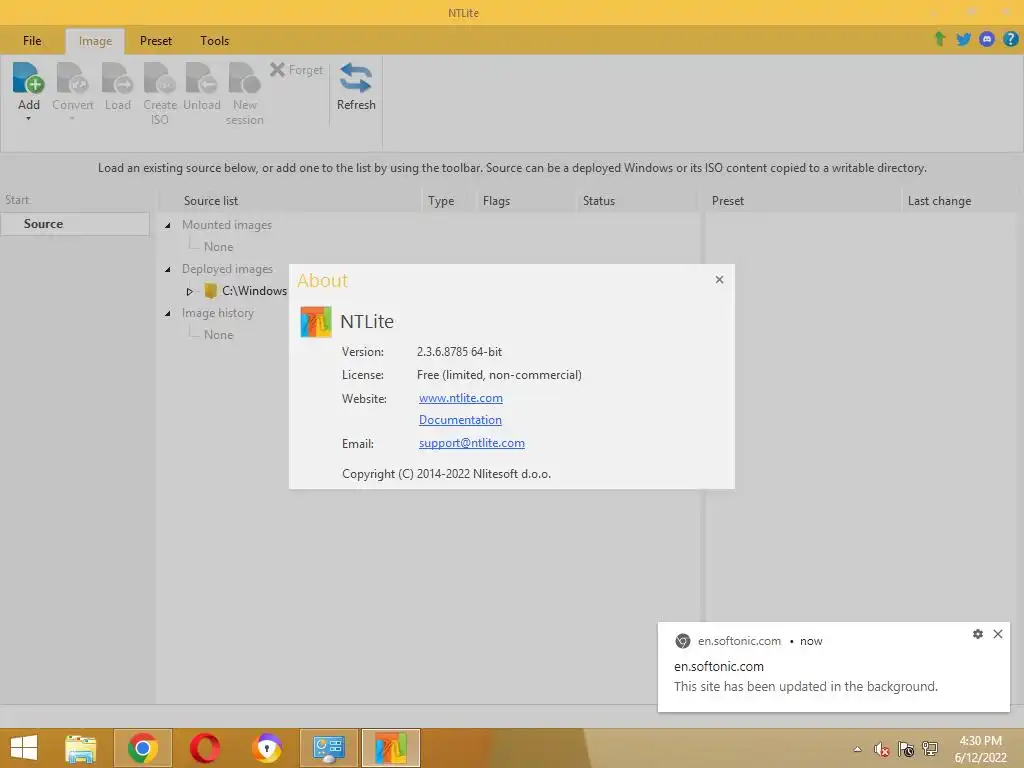Collapse the Deployed images group

point(168,269)
